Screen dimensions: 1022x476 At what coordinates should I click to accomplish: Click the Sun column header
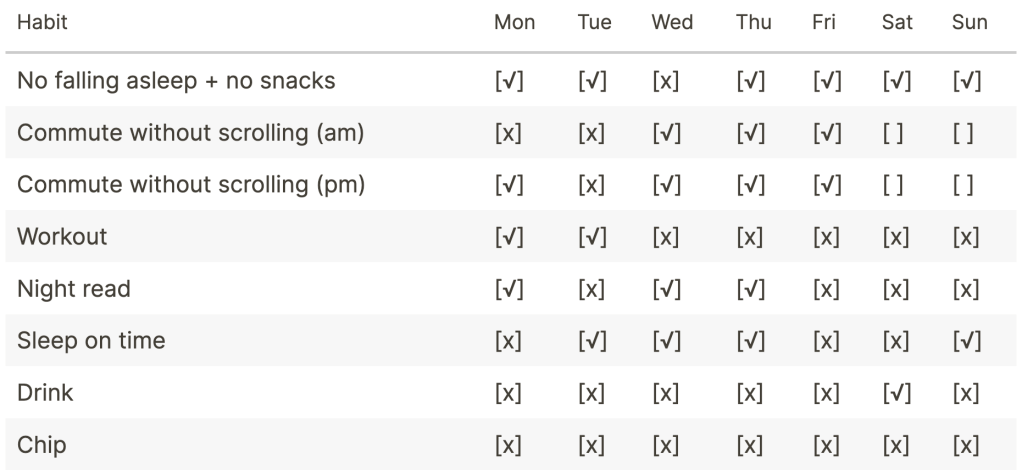click(970, 23)
